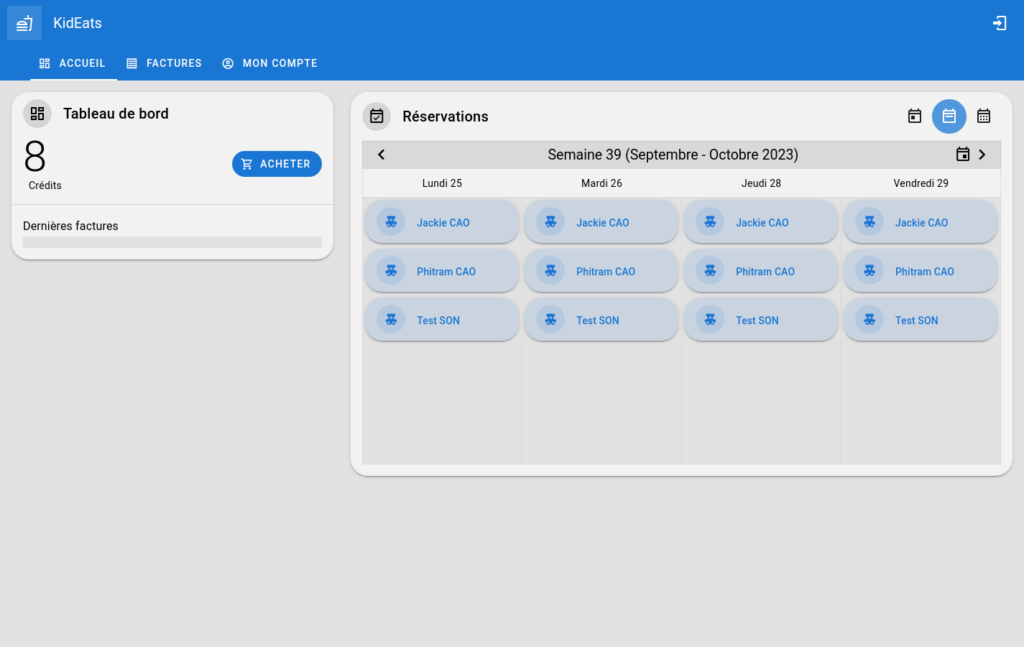
Task: Click the Dernières factures label
Action: tap(71, 226)
